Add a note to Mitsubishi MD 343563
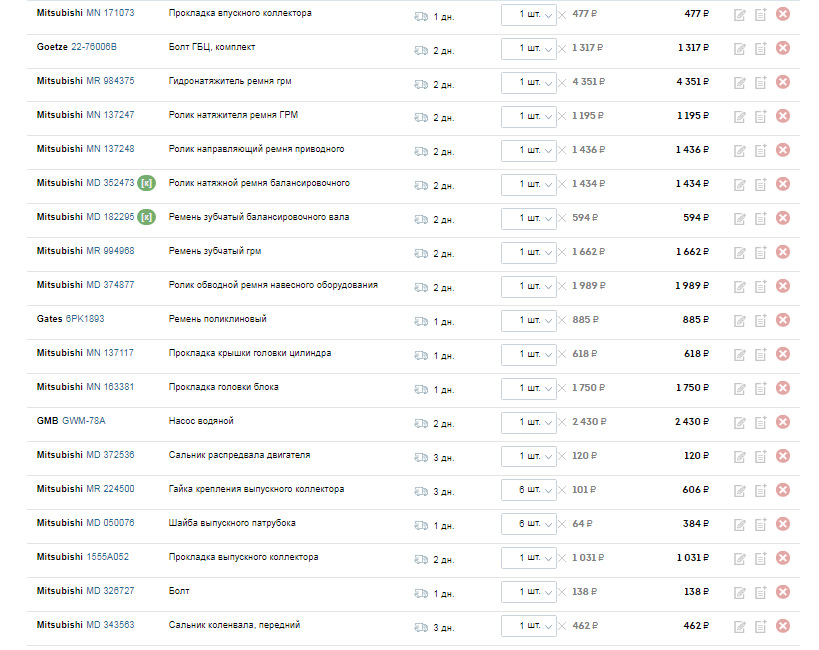This screenshot has width=819, height=650. tap(760, 626)
